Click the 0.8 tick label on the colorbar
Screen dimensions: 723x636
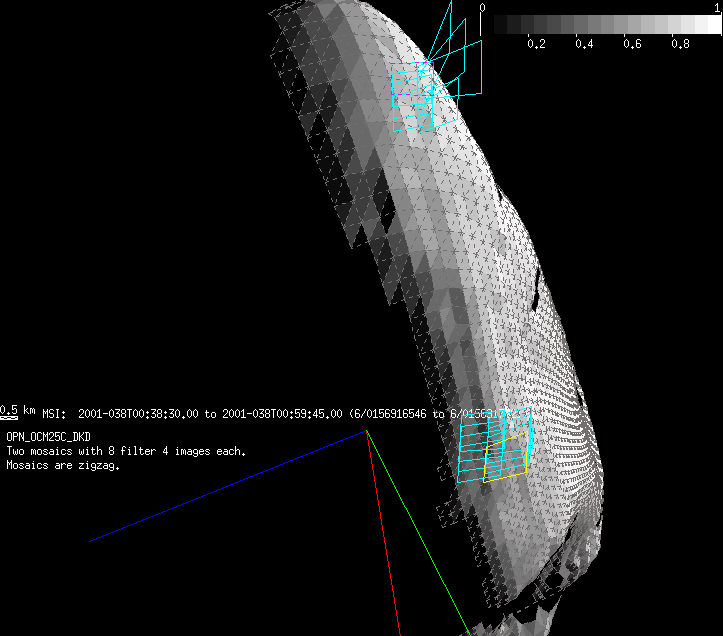pyautogui.click(x=680, y=45)
